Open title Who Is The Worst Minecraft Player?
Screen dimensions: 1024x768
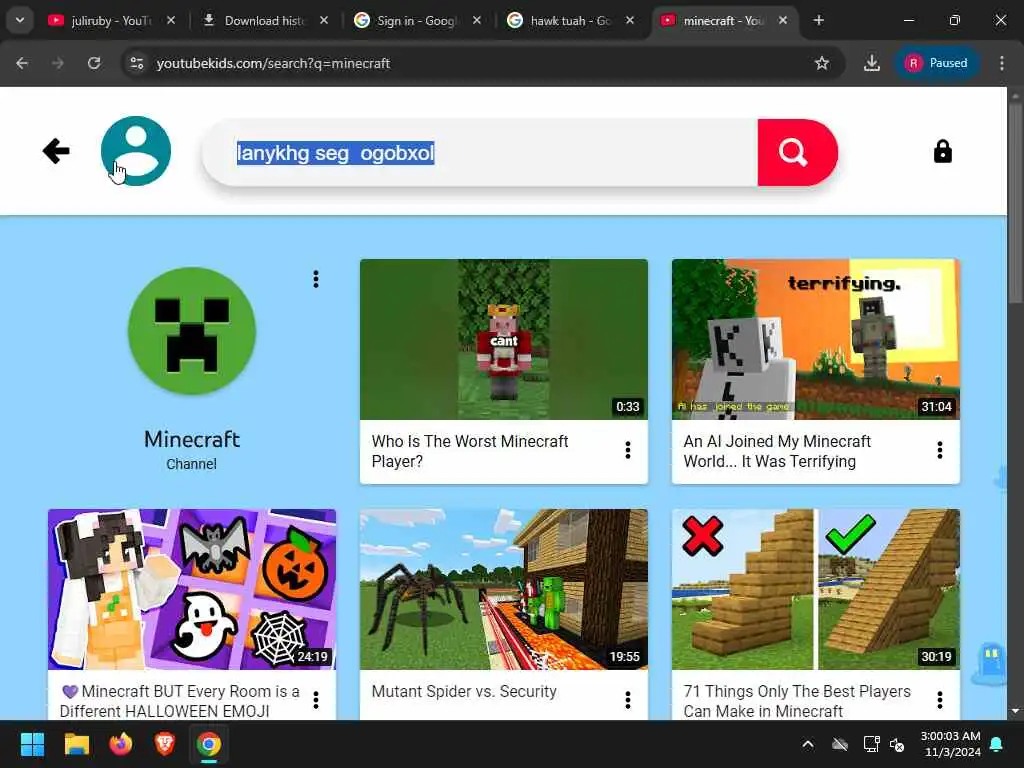pyautogui.click(x=470, y=451)
